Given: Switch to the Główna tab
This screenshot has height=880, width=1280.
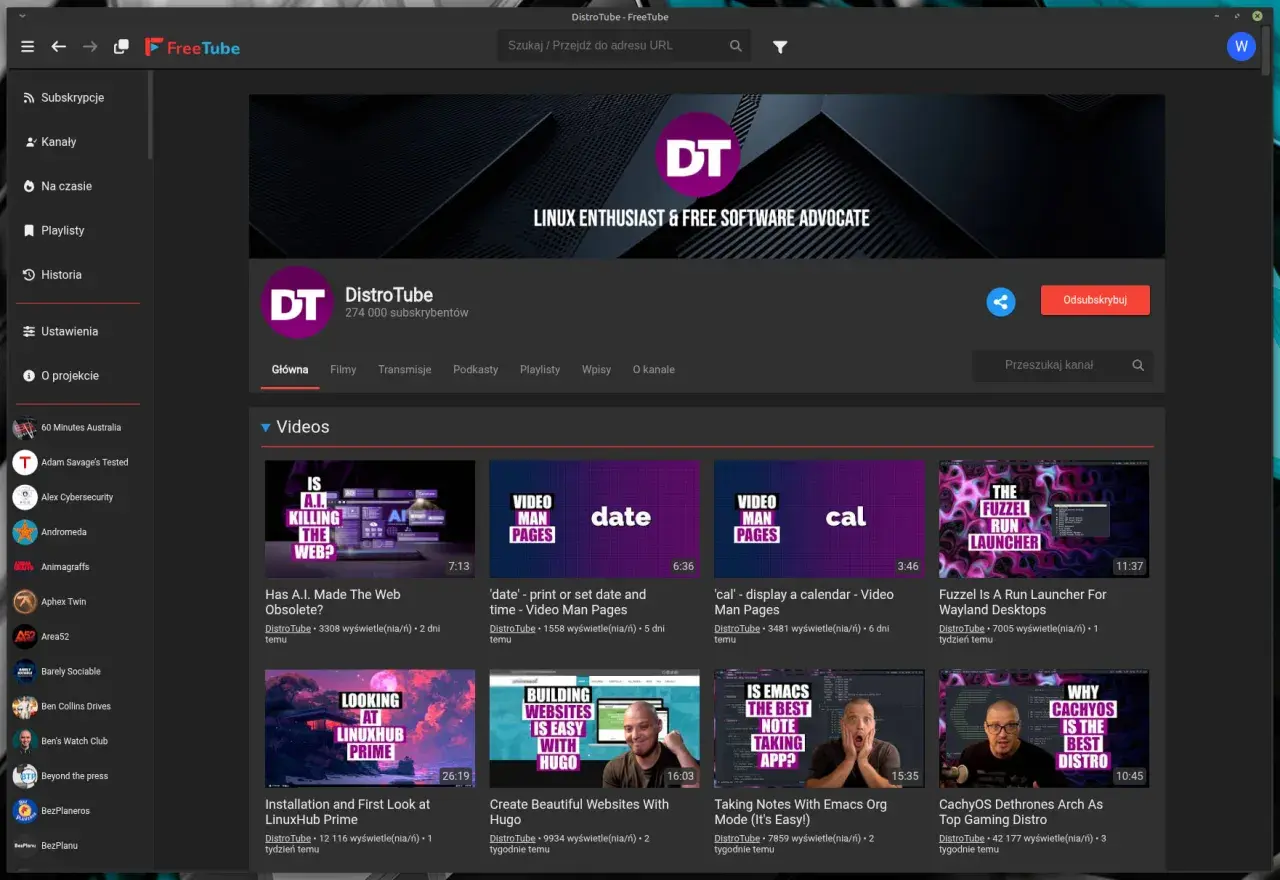Looking at the screenshot, I should click(x=290, y=369).
